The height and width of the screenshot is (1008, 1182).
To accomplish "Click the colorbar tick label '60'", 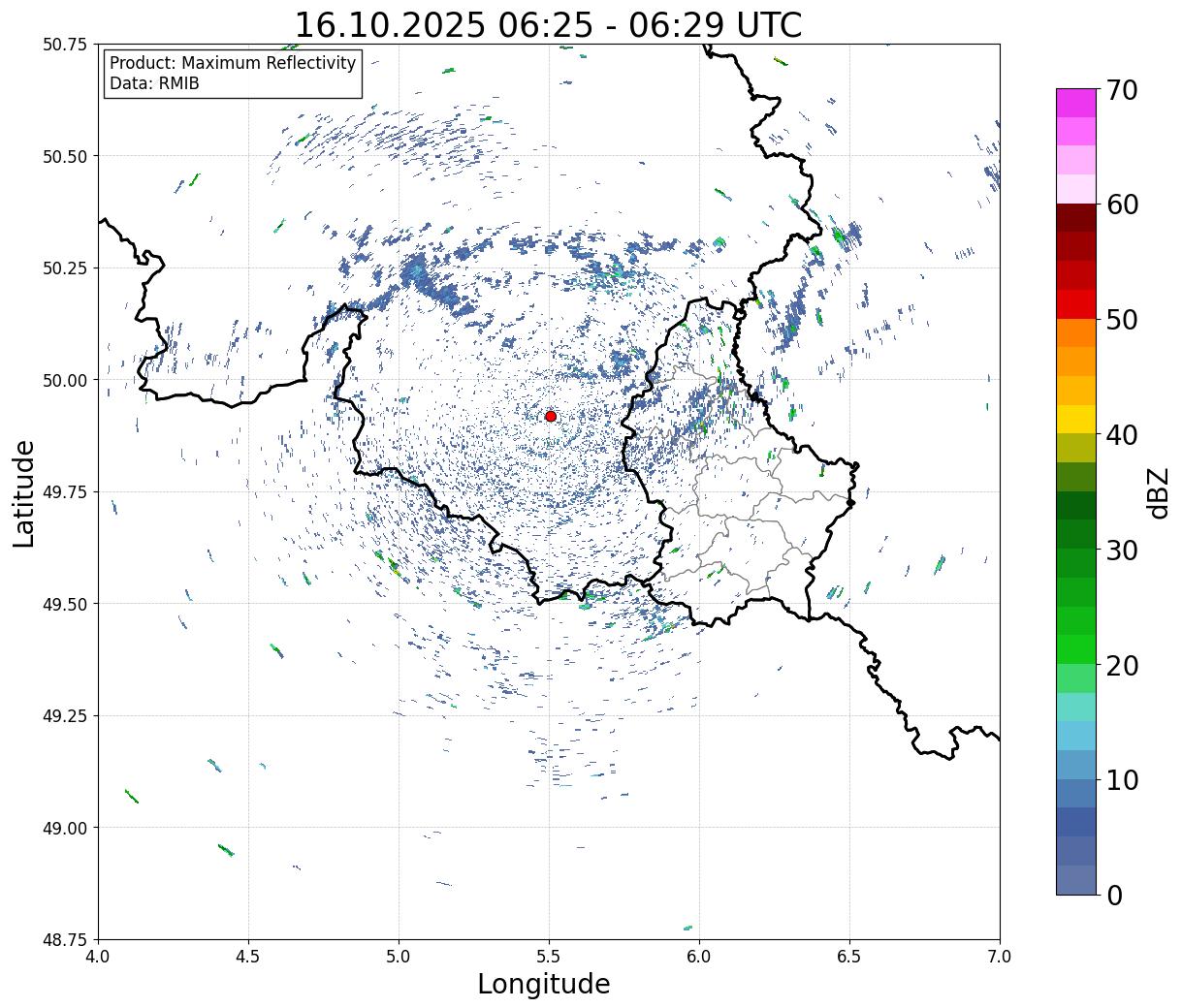I will coord(1122,205).
